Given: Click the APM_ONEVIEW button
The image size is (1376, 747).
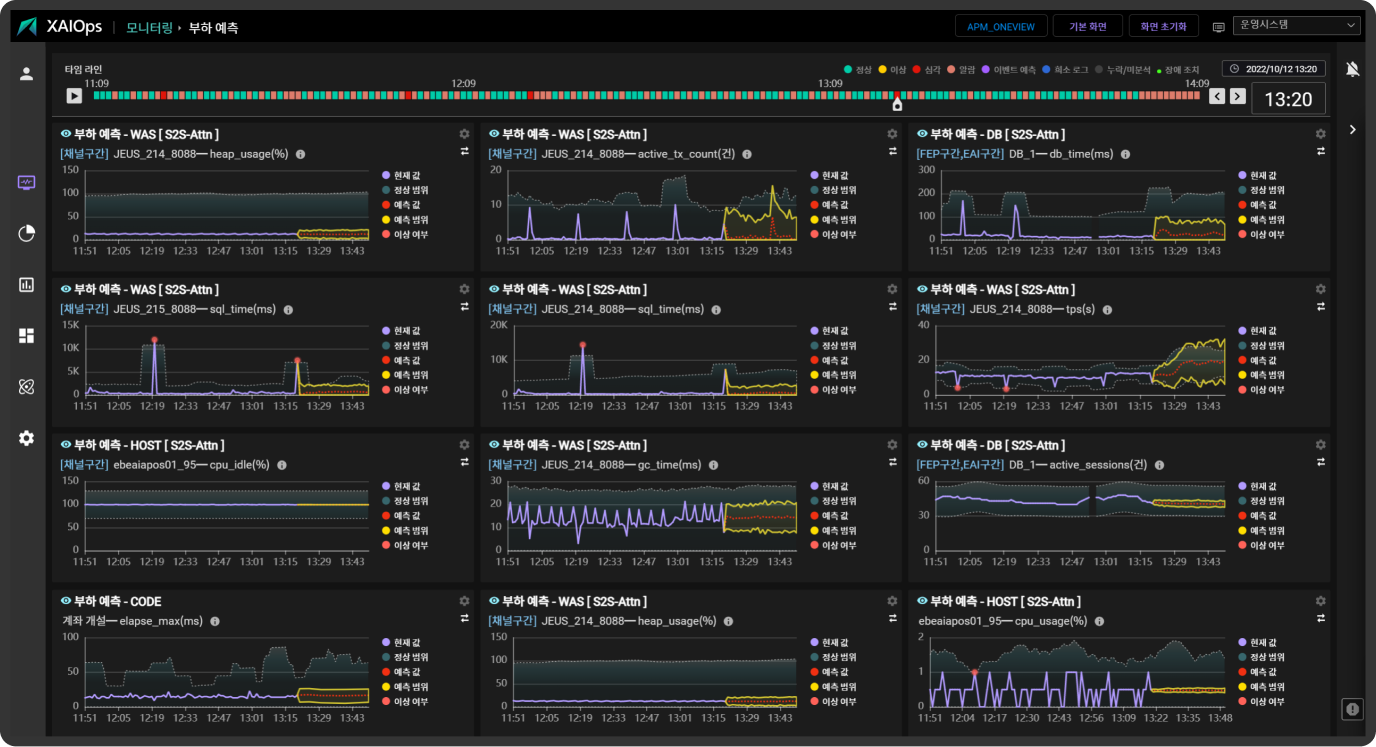Looking at the screenshot, I should pyautogui.click(x=1001, y=27).
